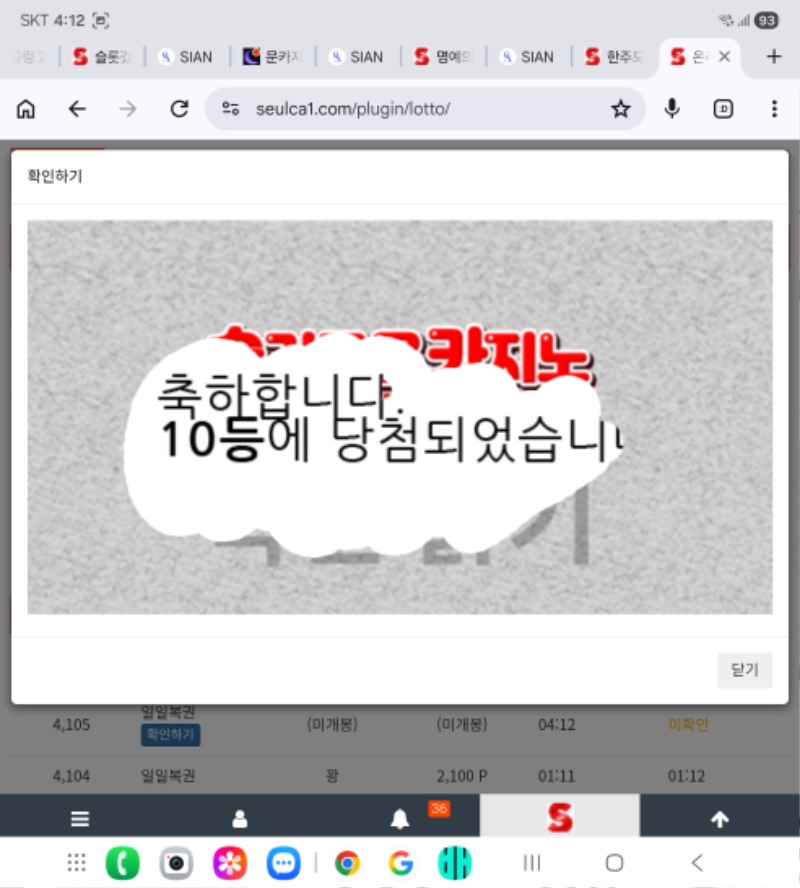Open the tab switcher square icon
Viewport: 800px width, 888px height.
click(x=723, y=109)
